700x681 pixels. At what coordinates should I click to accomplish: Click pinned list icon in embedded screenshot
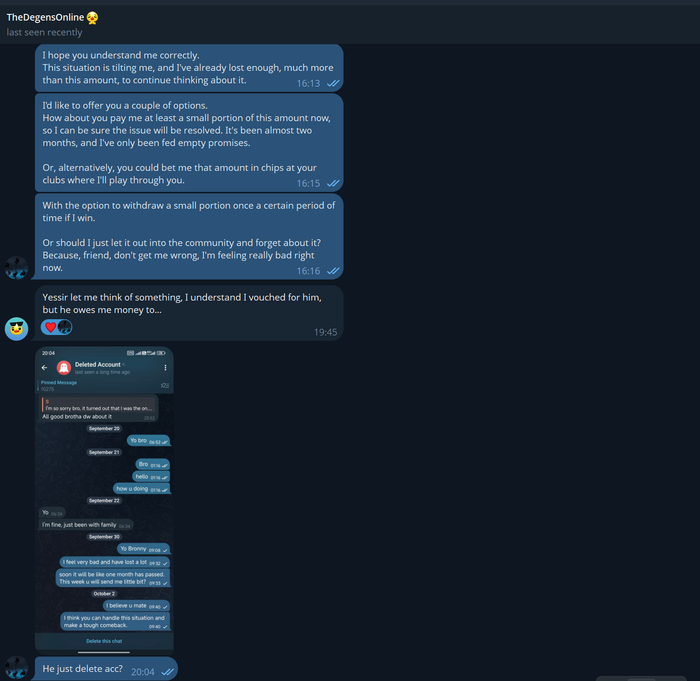[x=165, y=385]
